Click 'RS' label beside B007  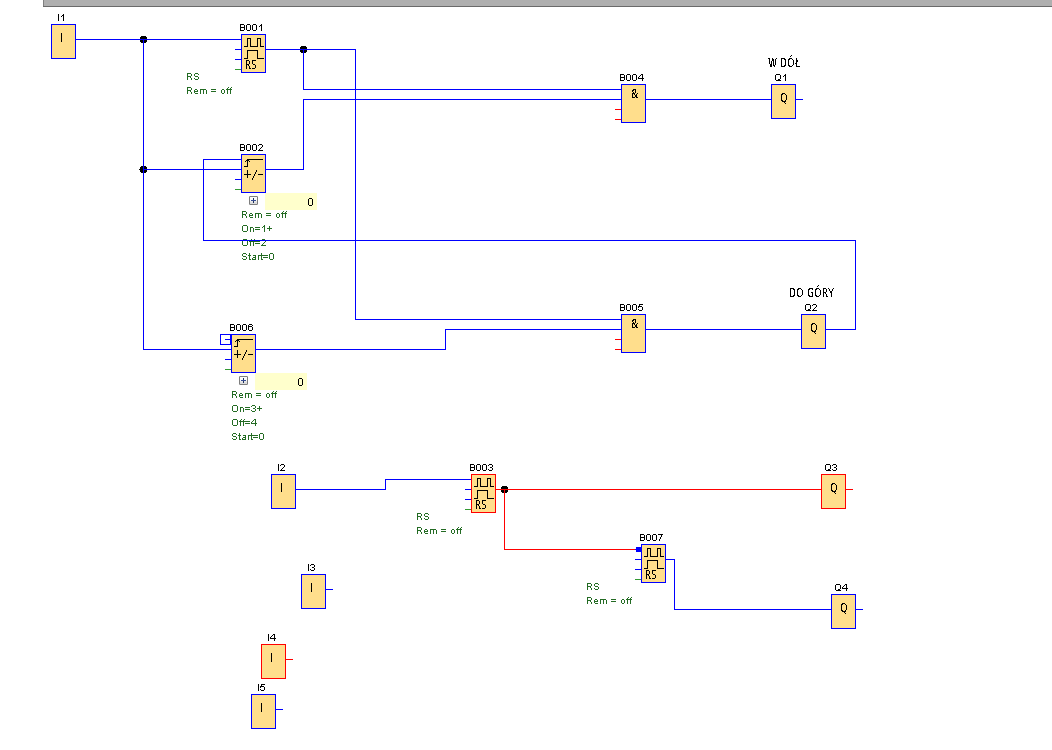593,586
